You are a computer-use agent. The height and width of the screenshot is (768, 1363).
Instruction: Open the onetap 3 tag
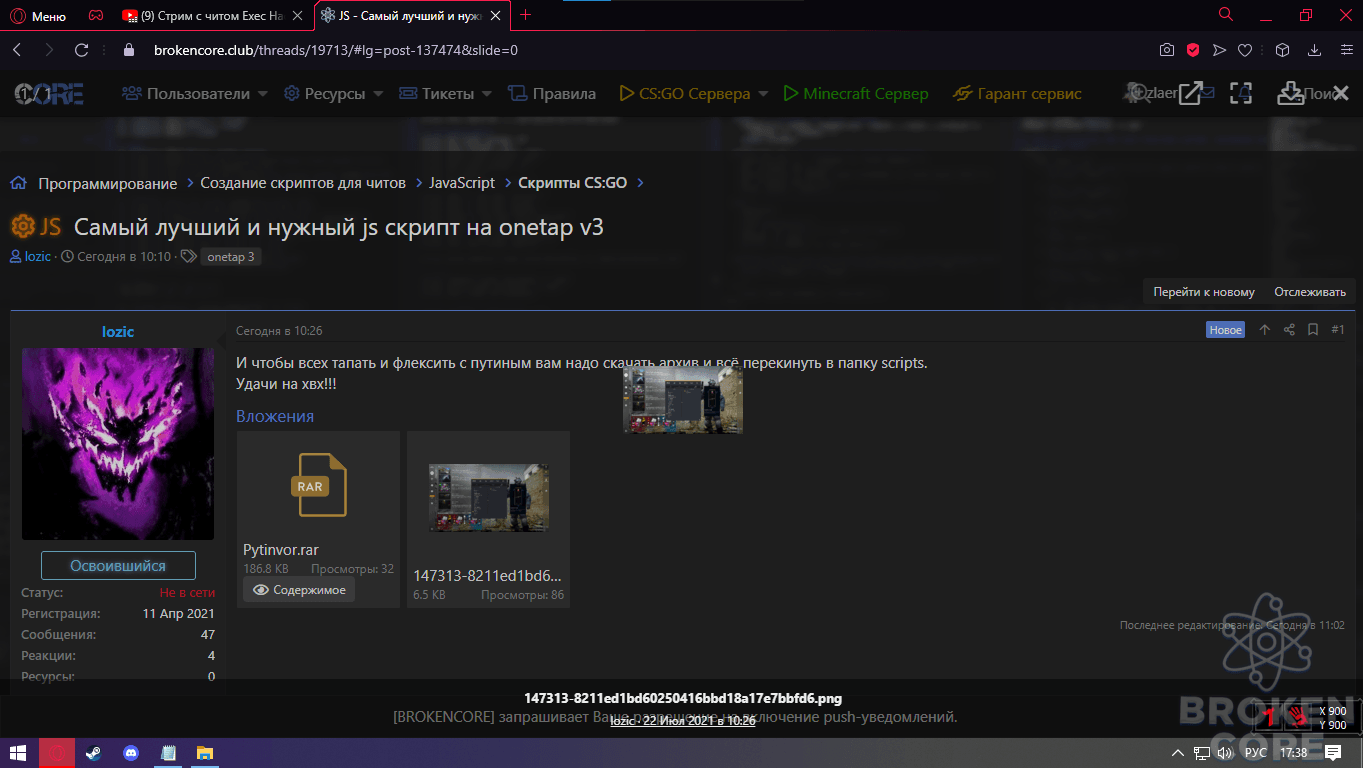pos(231,257)
